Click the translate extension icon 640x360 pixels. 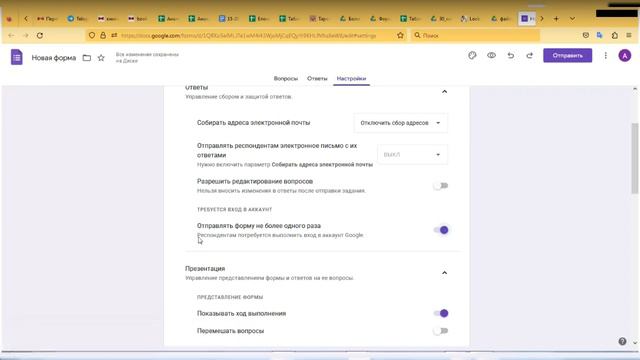click(x=600, y=36)
